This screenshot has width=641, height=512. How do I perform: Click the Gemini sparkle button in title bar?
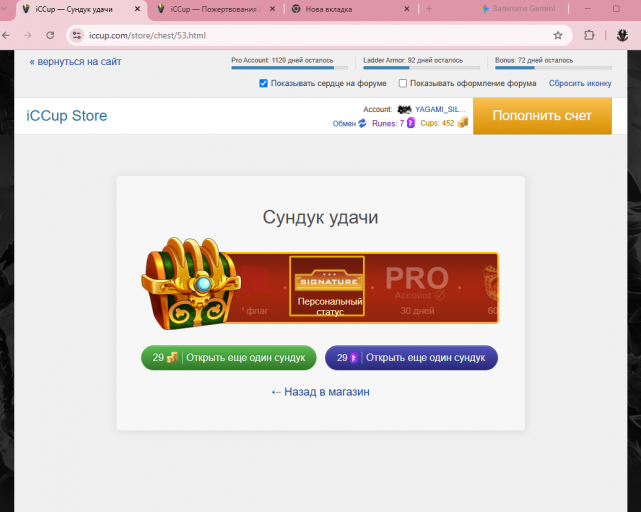pyautogui.click(x=518, y=9)
